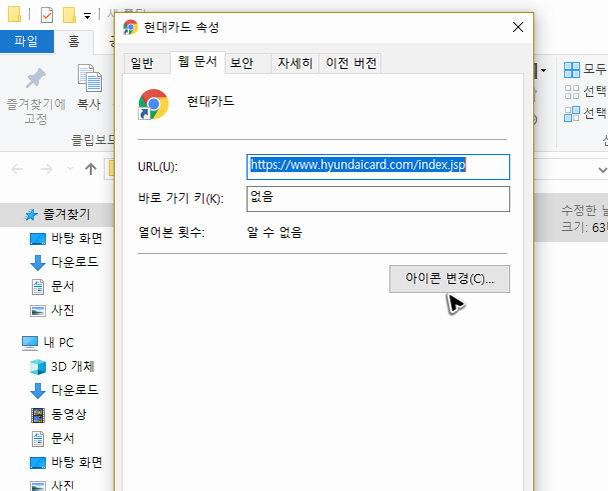
Task: Open recent locations dropdown in Explorer
Action: 70,169
